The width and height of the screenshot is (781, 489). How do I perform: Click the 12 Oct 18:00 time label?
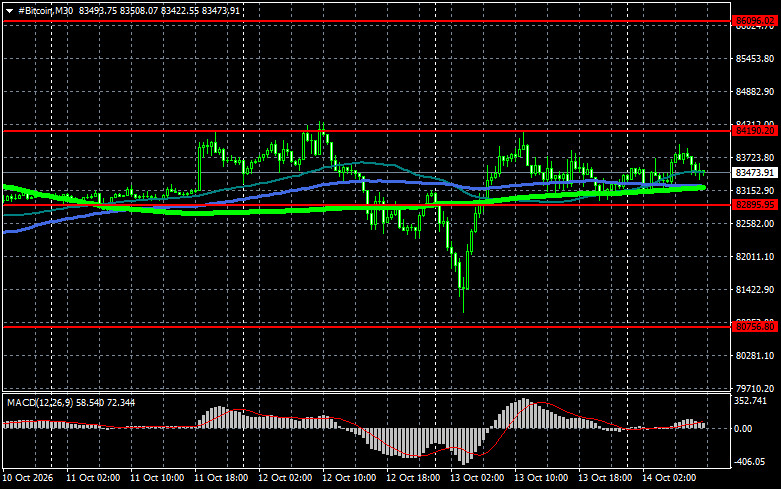pos(413,478)
